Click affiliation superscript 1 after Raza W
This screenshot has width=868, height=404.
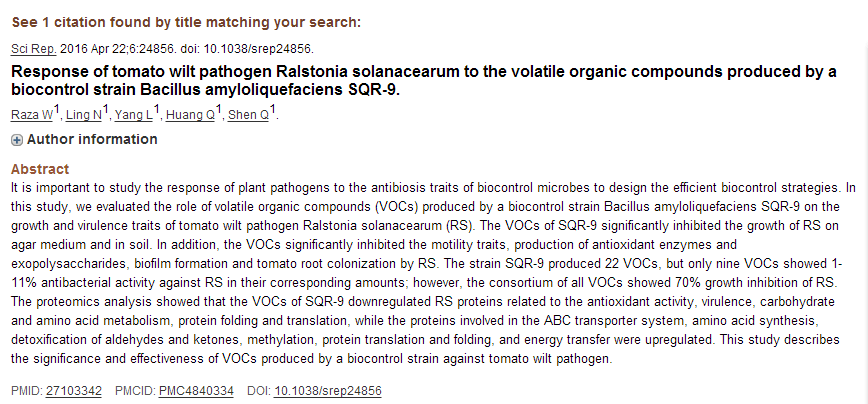point(58,111)
